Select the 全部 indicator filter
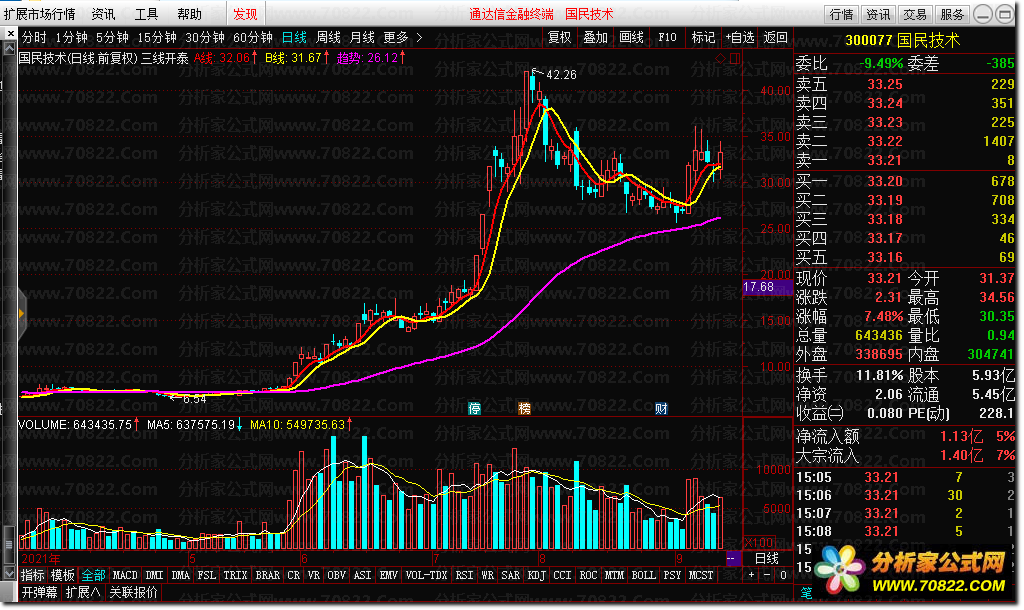 (x=93, y=575)
